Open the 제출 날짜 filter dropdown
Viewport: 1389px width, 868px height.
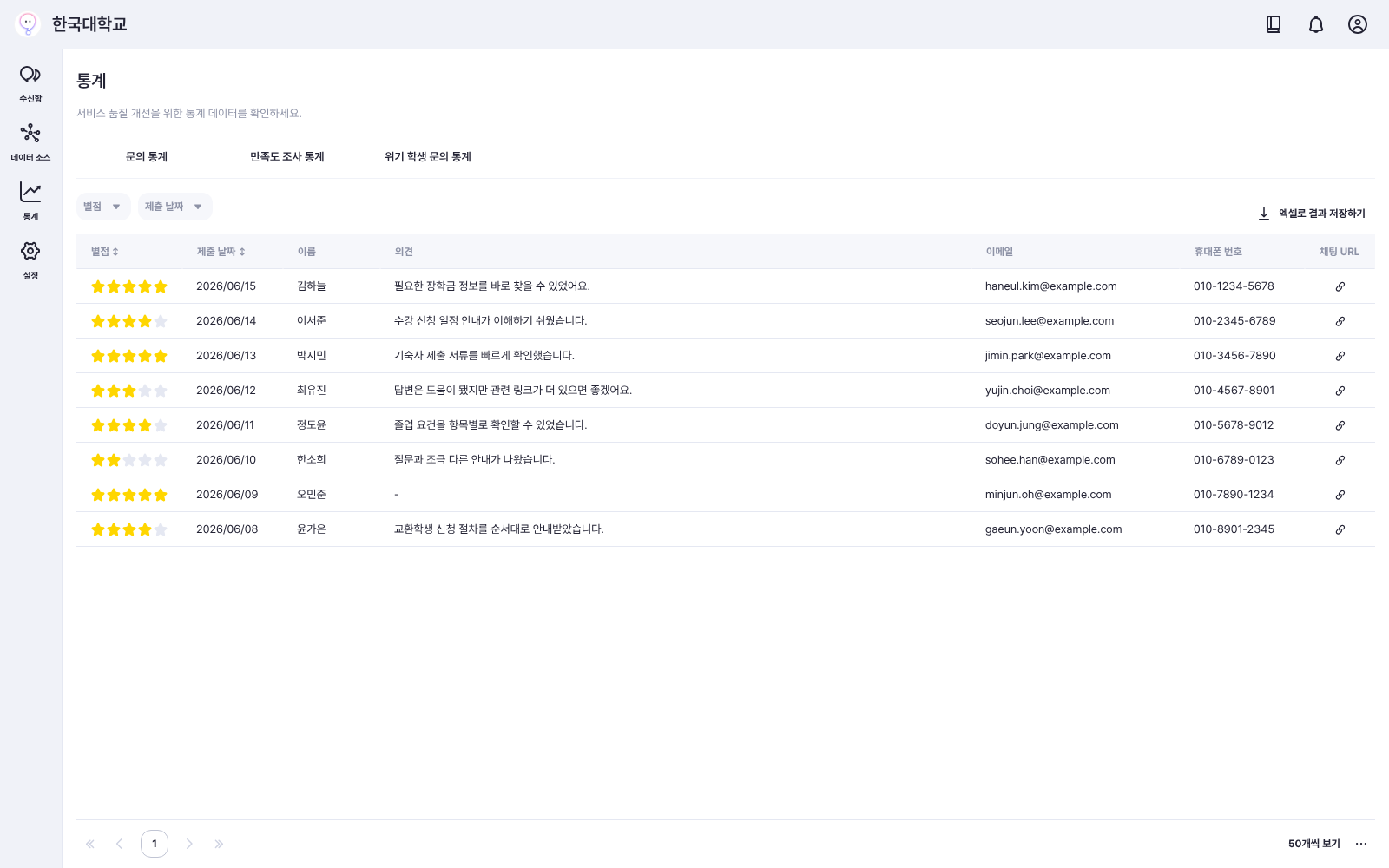pyautogui.click(x=174, y=207)
